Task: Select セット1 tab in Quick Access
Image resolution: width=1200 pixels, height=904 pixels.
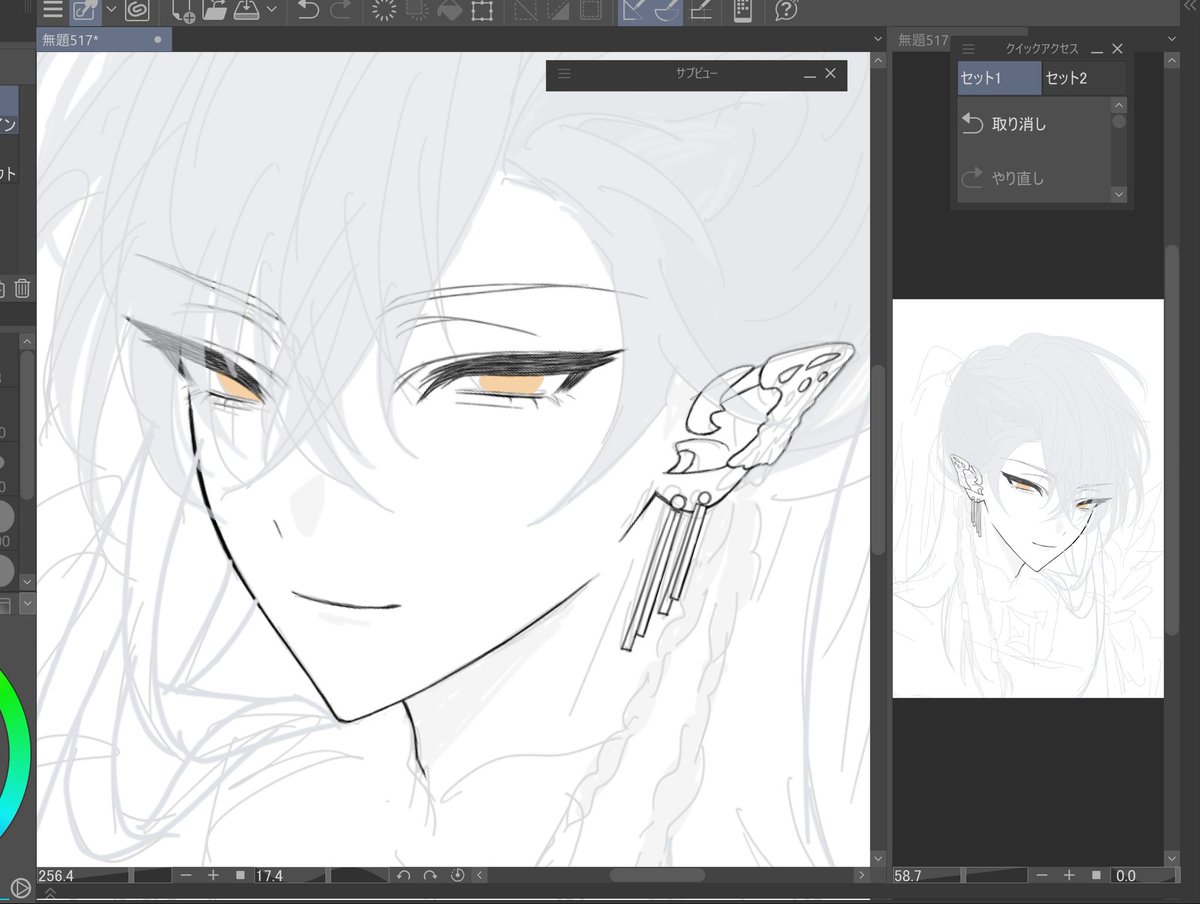Action: point(999,78)
